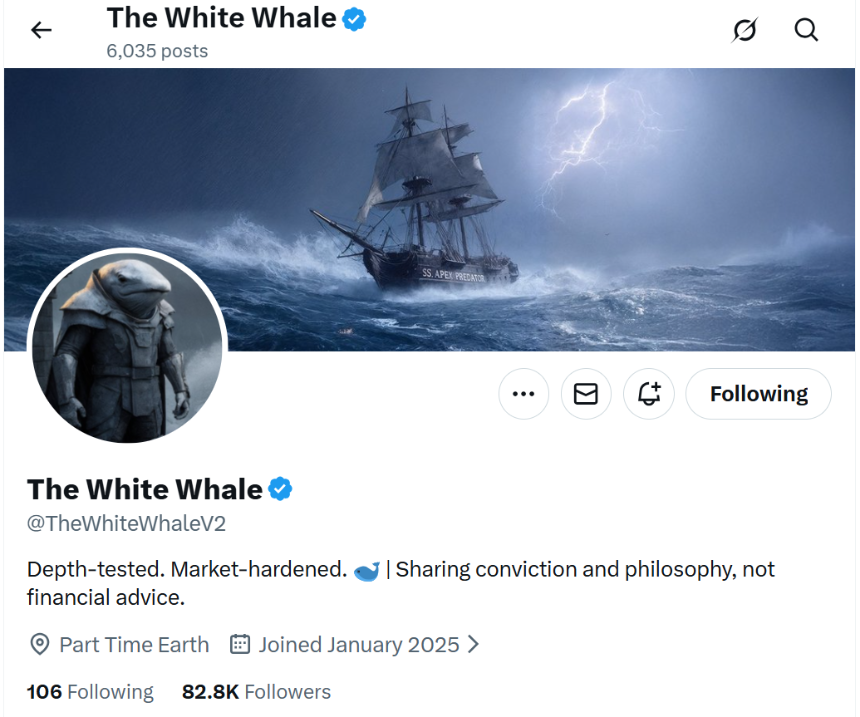The image size is (860, 717).
Task: Enable post notifications with the bell icon
Action: tap(649, 393)
